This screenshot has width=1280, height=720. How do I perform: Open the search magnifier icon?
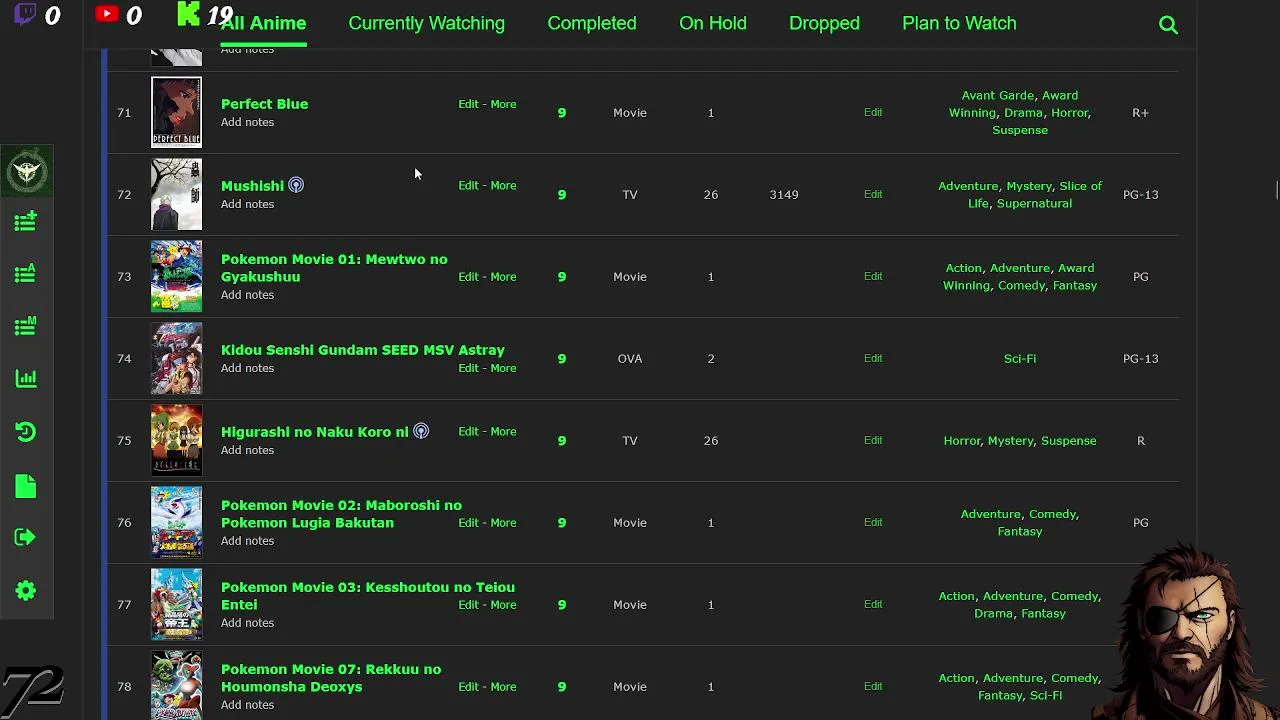pos(1168,25)
